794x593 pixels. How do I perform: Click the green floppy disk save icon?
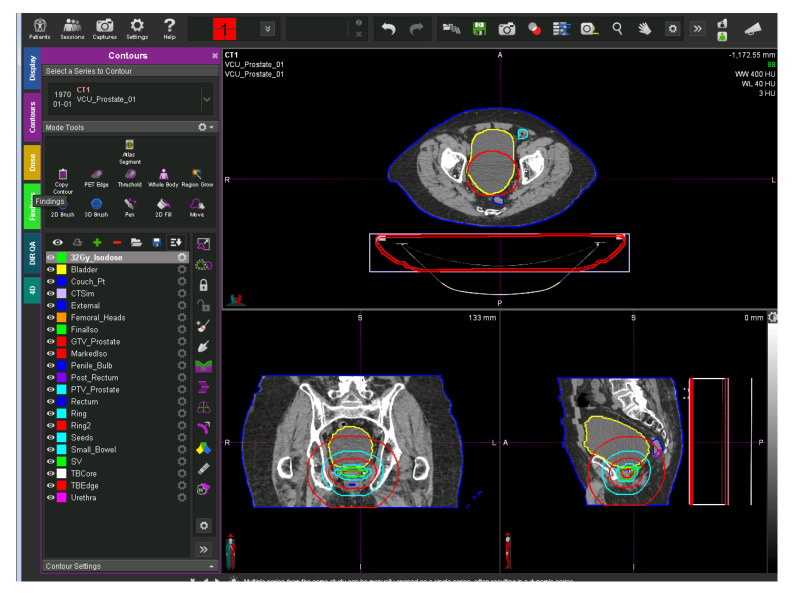point(479,29)
